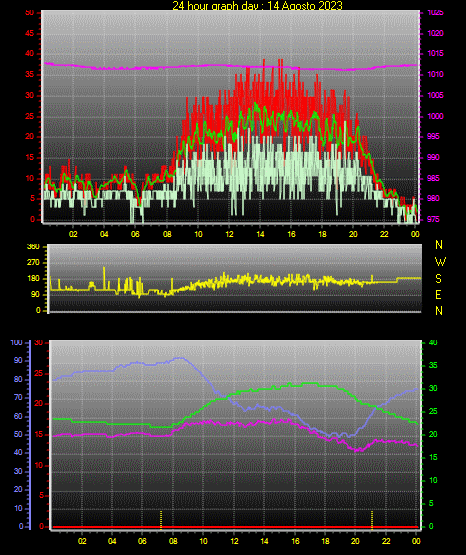Click the magenta 995 pressure axis label
The height and width of the screenshot is (555, 466).
(433, 136)
